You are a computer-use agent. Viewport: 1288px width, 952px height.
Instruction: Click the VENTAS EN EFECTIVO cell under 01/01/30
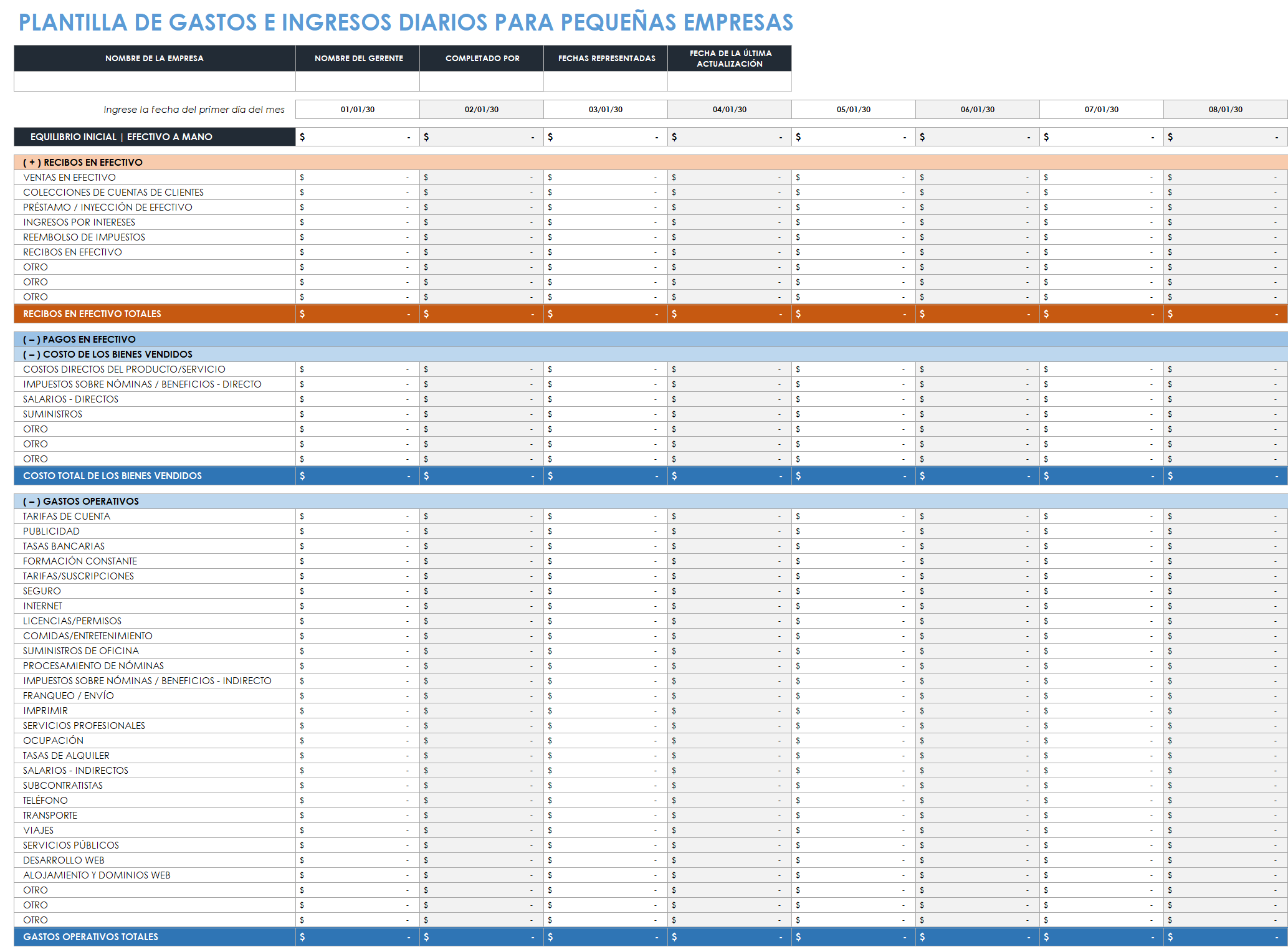pos(358,178)
